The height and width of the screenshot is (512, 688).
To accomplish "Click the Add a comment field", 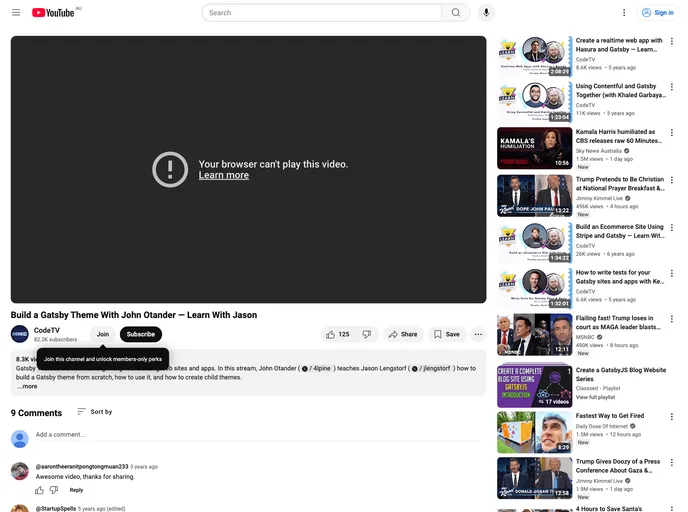I will [x=258, y=435].
